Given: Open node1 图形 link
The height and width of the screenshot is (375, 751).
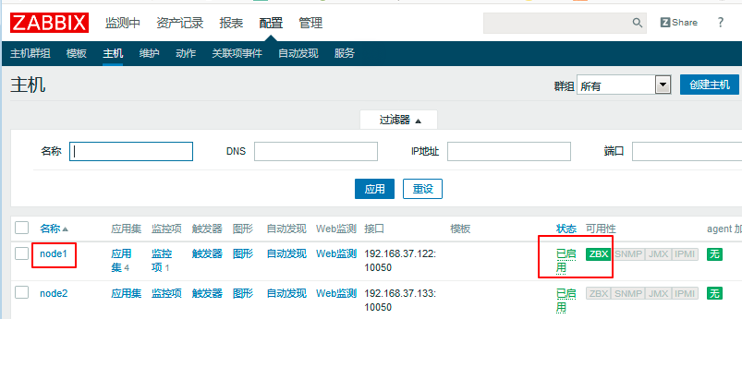Looking at the screenshot, I should [x=243, y=254].
